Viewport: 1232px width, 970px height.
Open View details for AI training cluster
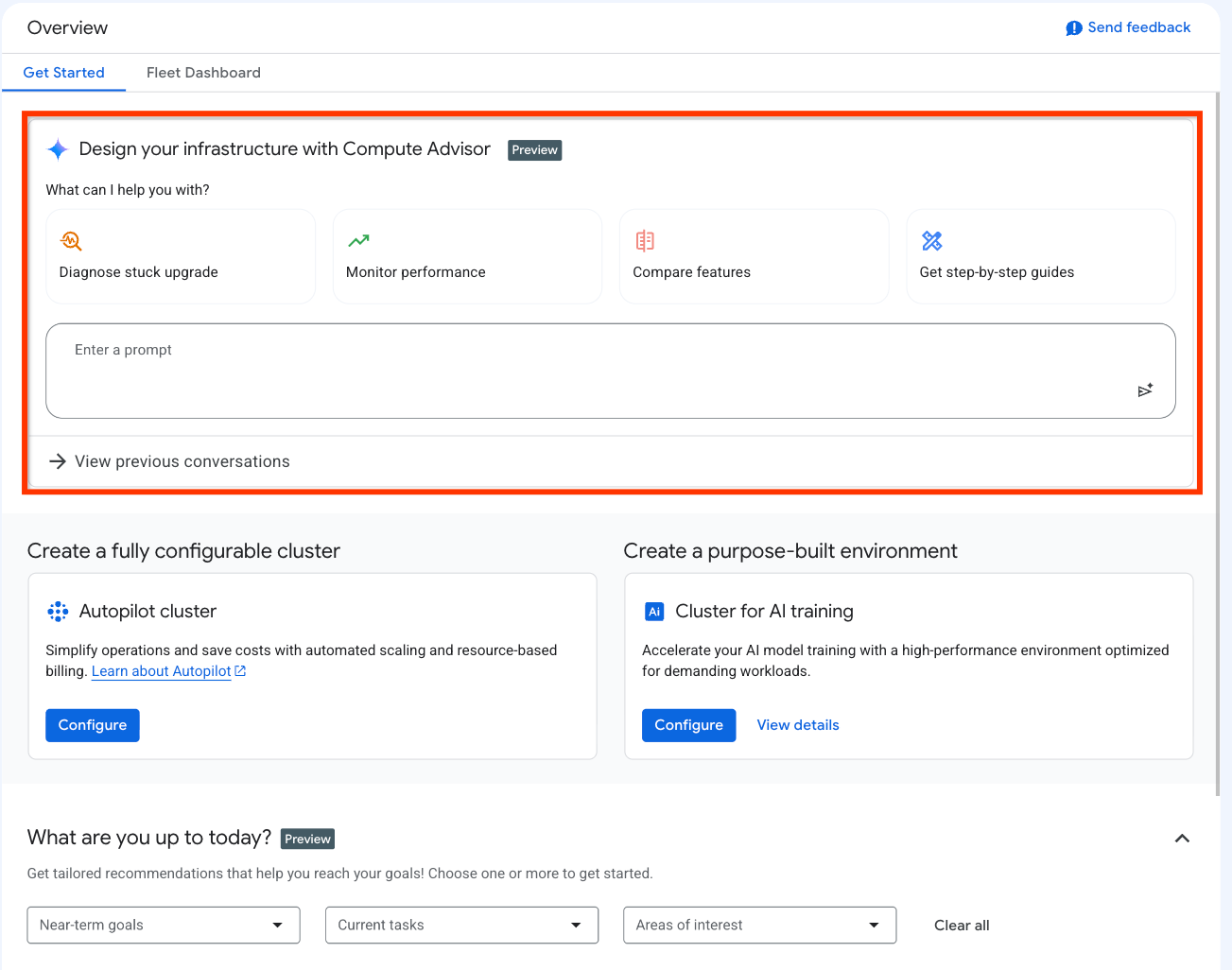(x=798, y=725)
